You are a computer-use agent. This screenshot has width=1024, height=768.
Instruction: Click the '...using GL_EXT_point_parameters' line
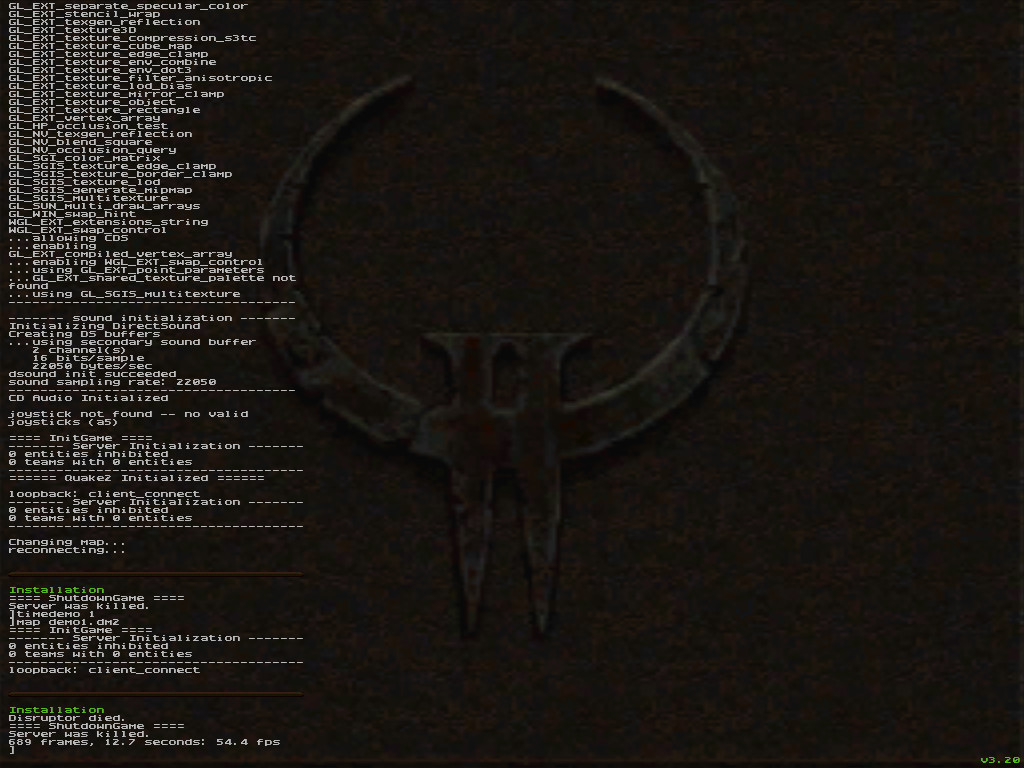point(136,270)
